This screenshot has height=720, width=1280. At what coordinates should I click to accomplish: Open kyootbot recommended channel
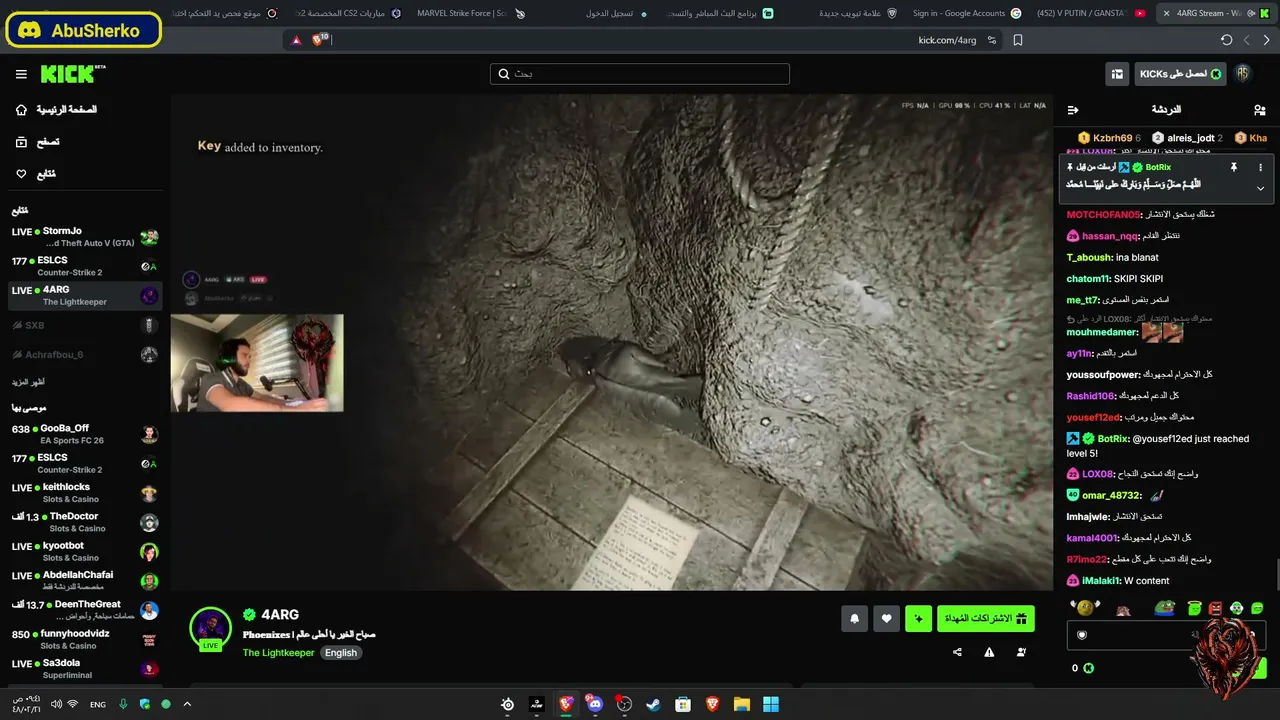(85, 552)
